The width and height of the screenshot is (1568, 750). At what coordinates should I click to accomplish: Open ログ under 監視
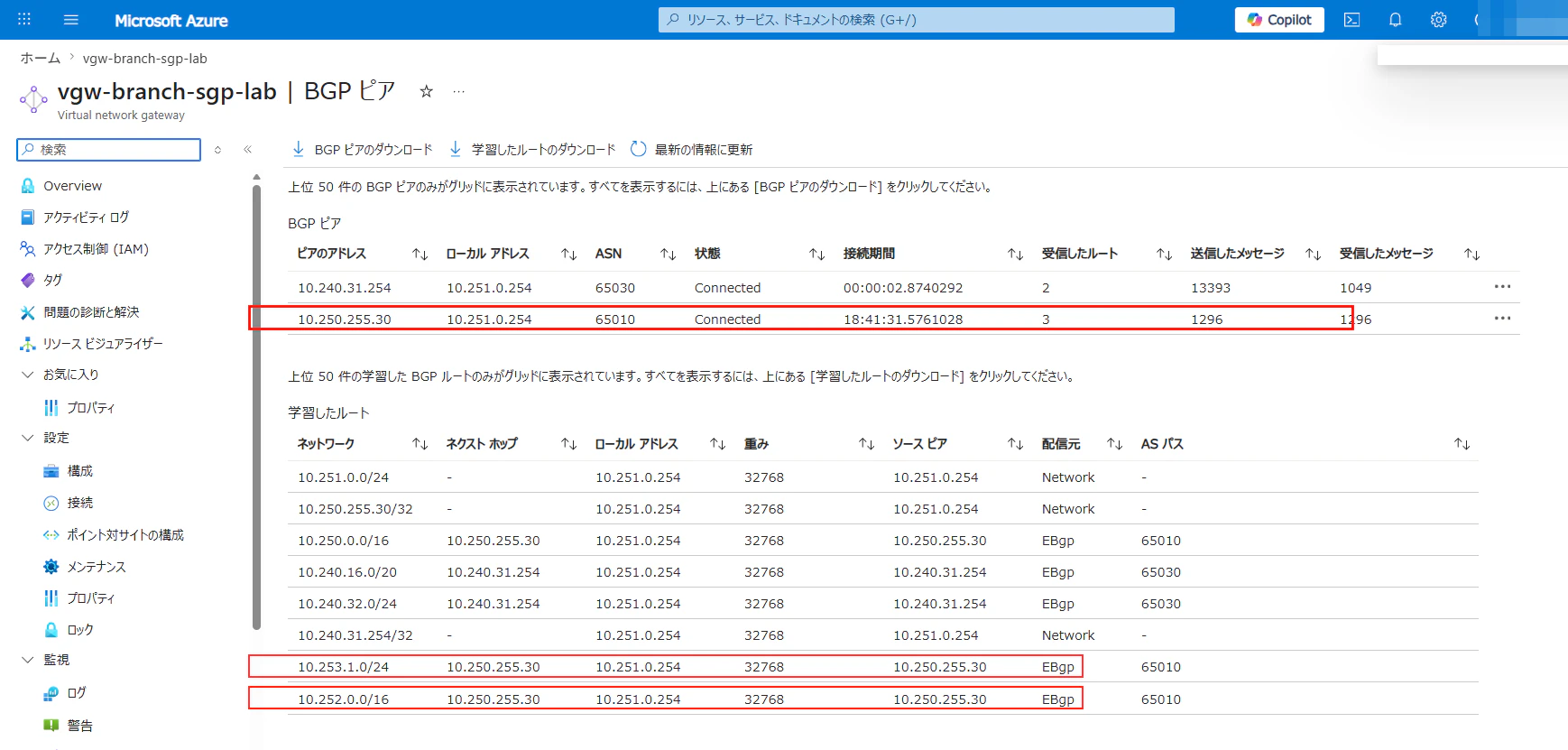[76, 693]
